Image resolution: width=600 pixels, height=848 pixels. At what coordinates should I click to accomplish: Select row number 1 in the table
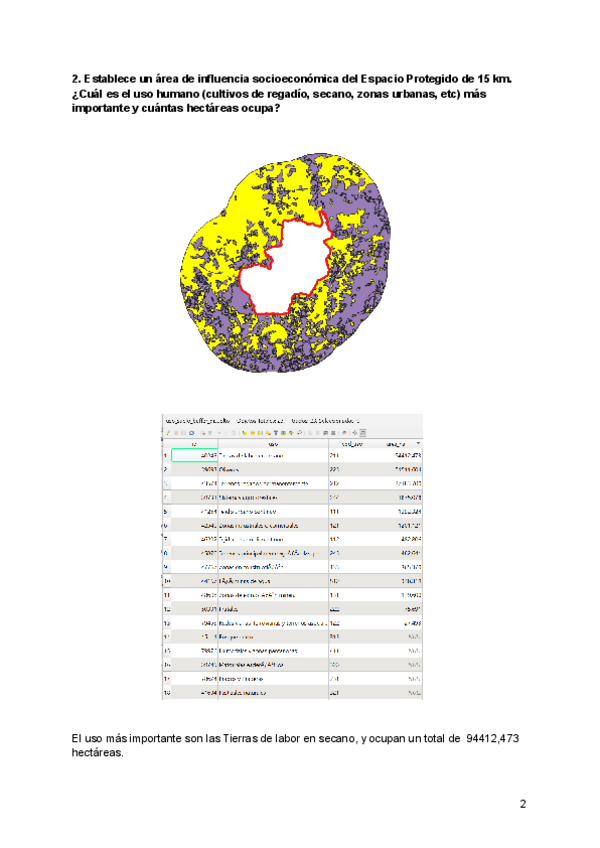[166, 455]
